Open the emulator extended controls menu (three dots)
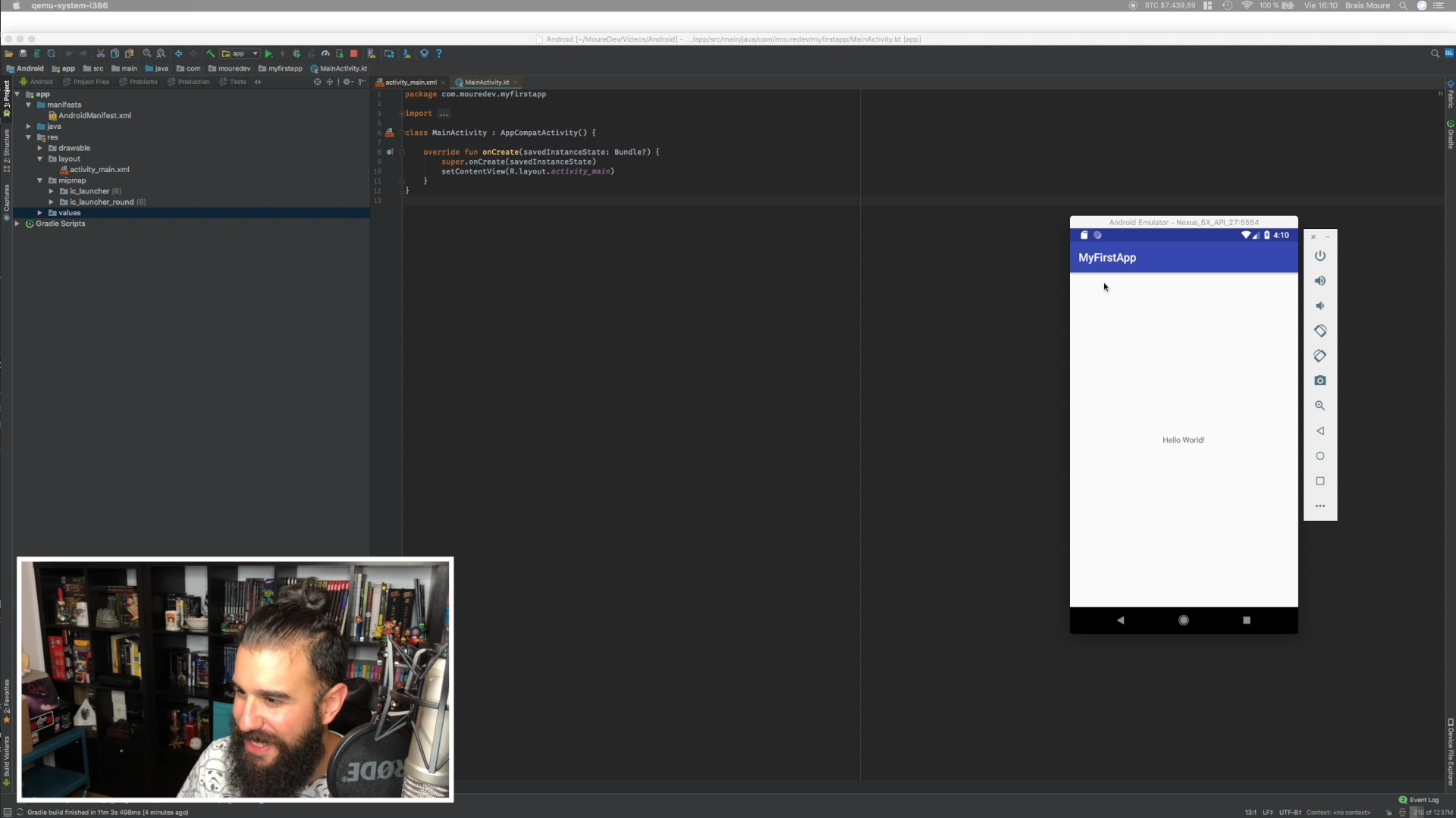 tap(1319, 506)
